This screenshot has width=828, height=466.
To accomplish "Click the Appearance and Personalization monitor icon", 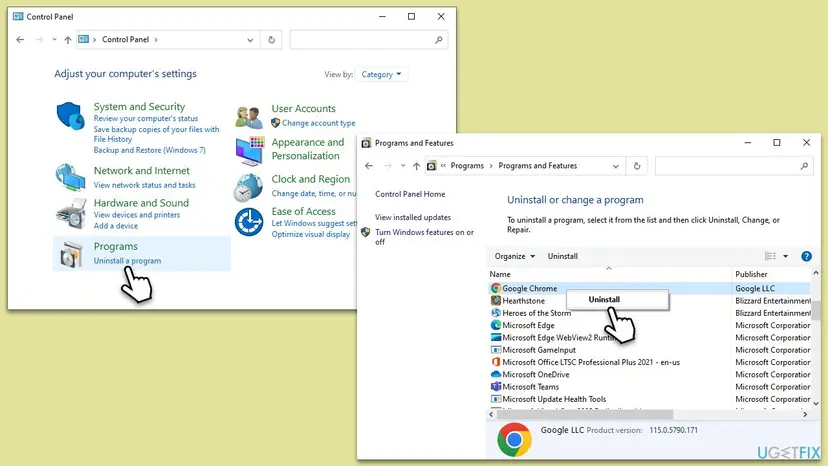I will tap(249, 151).
